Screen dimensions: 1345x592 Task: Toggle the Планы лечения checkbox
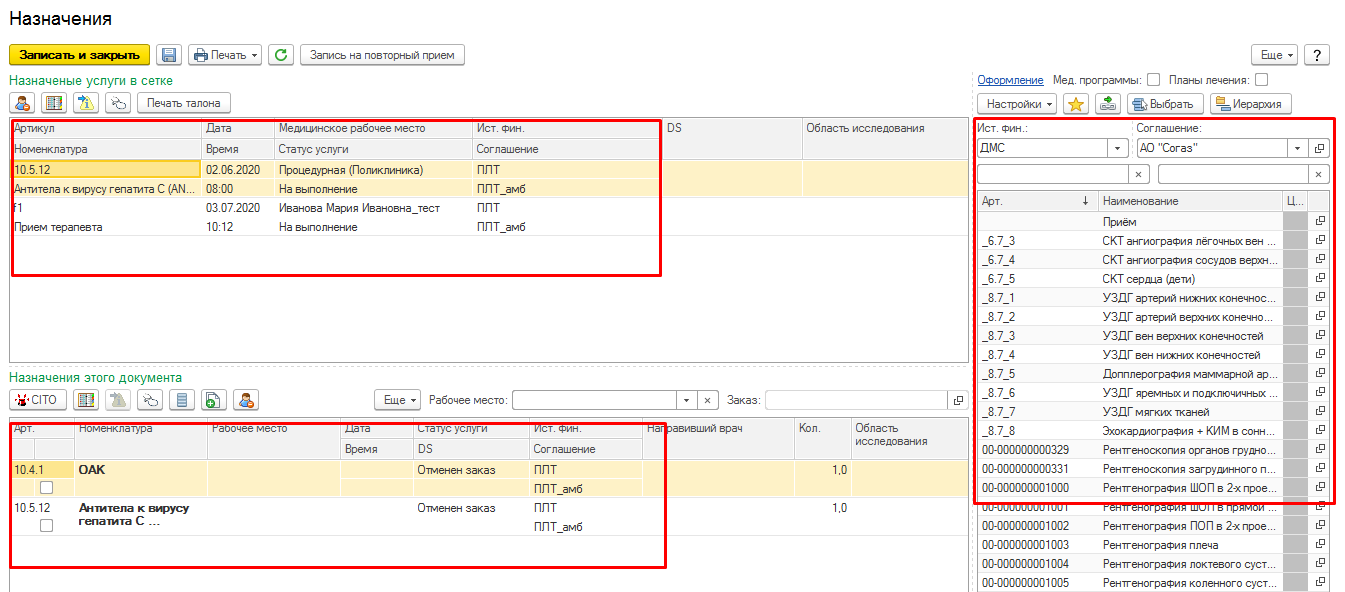1262,80
